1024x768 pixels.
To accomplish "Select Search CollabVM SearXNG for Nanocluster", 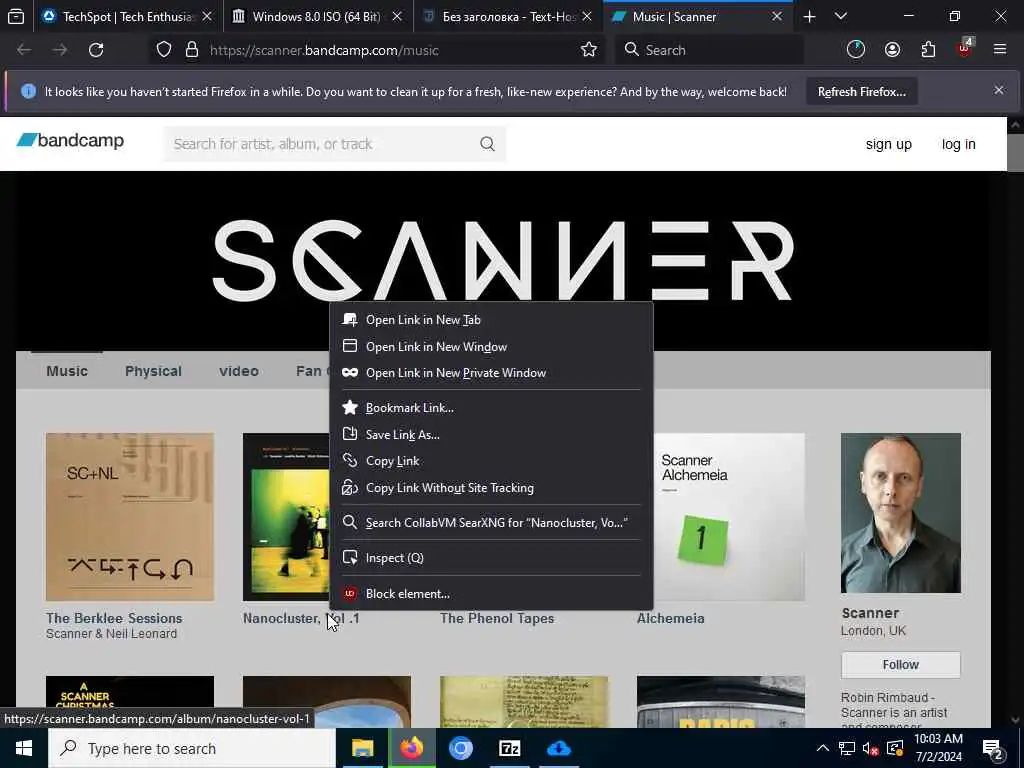I will (491, 522).
